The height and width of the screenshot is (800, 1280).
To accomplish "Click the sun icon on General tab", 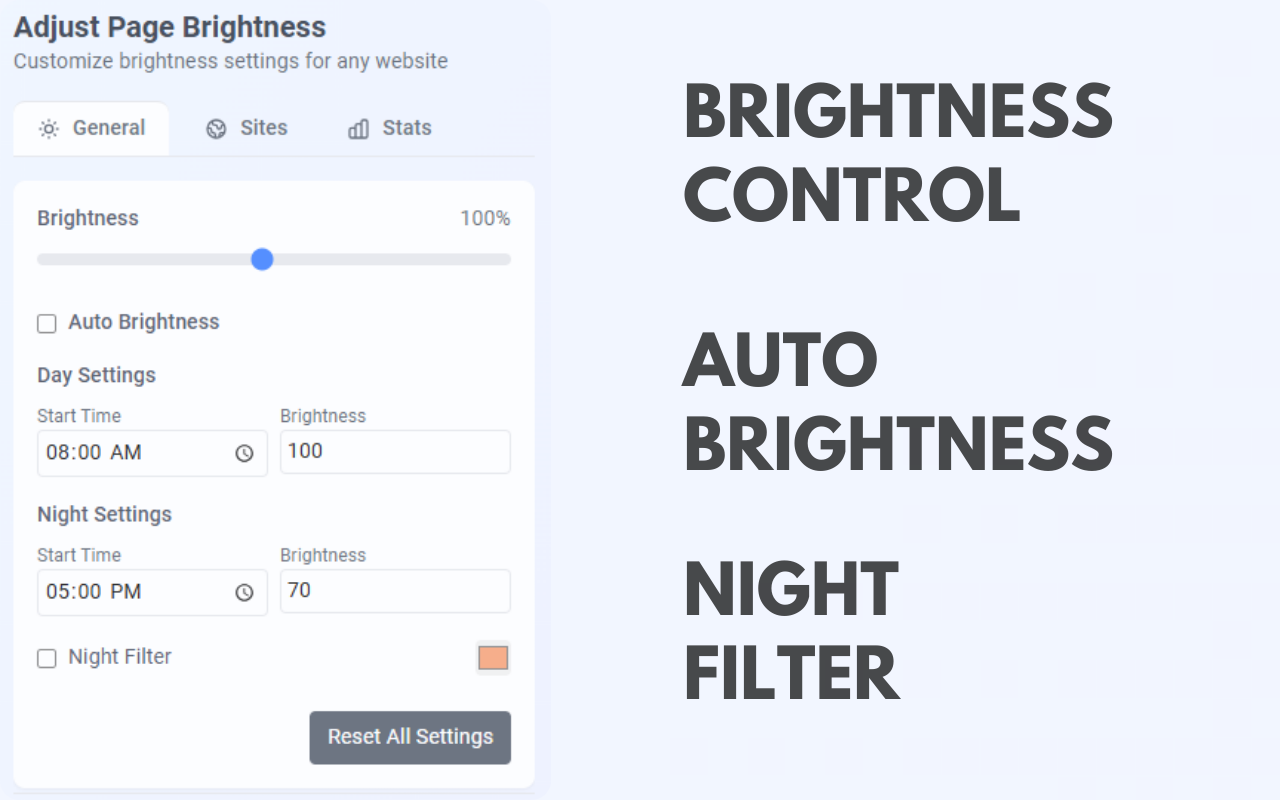I will pyautogui.click(x=49, y=129).
